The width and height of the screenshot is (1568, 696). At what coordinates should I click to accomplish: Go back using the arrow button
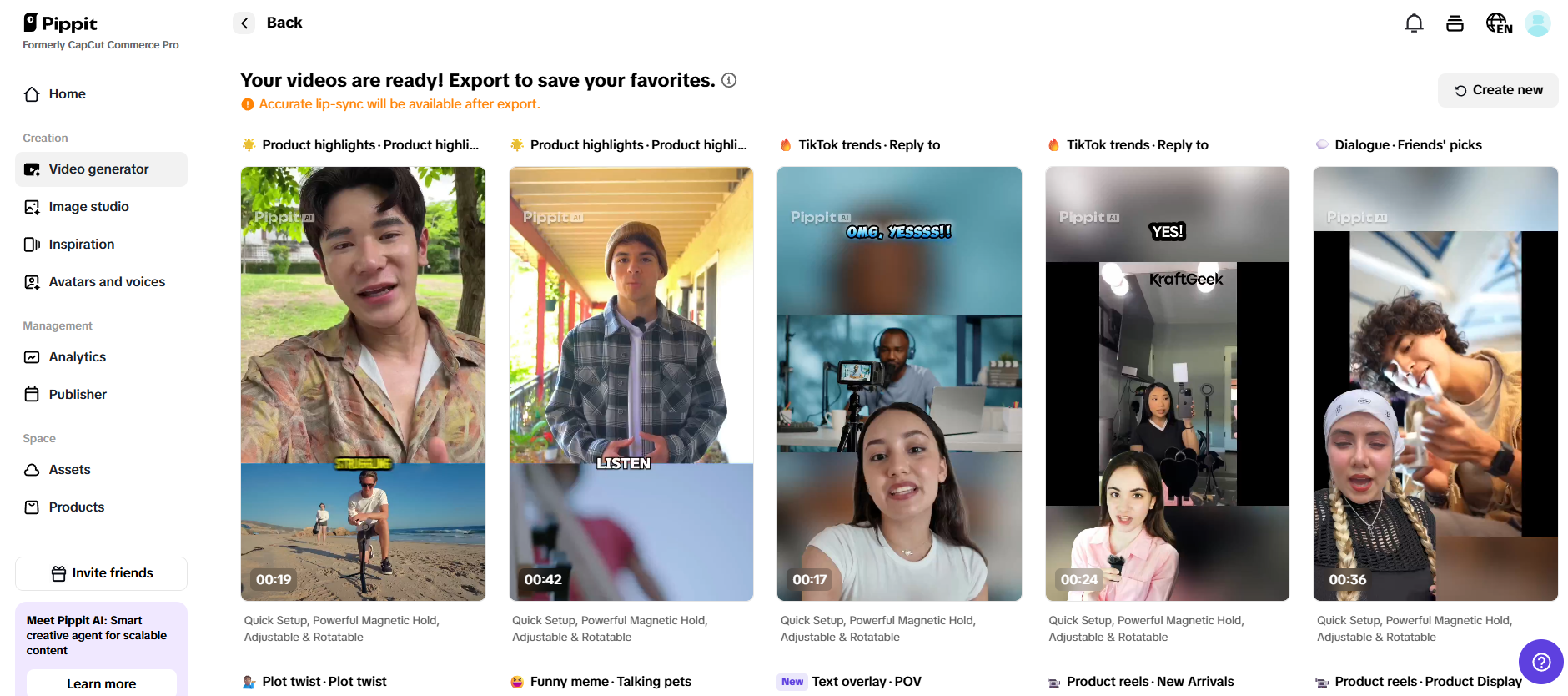(244, 23)
